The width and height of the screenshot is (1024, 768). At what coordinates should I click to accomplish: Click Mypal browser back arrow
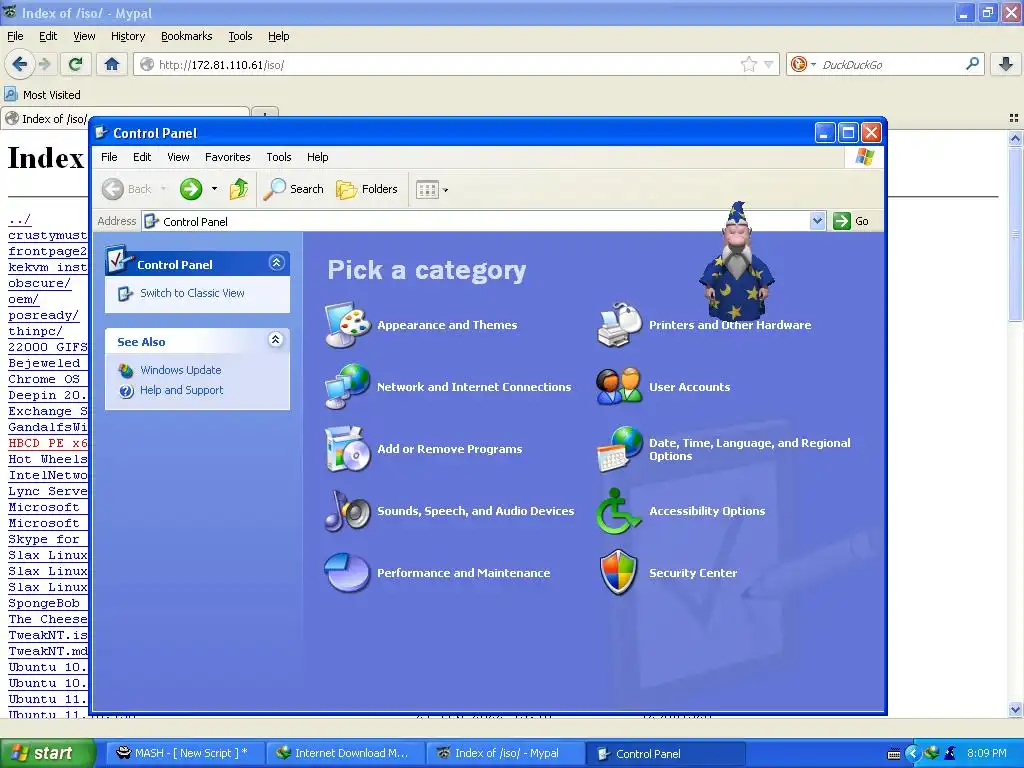(x=20, y=64)
